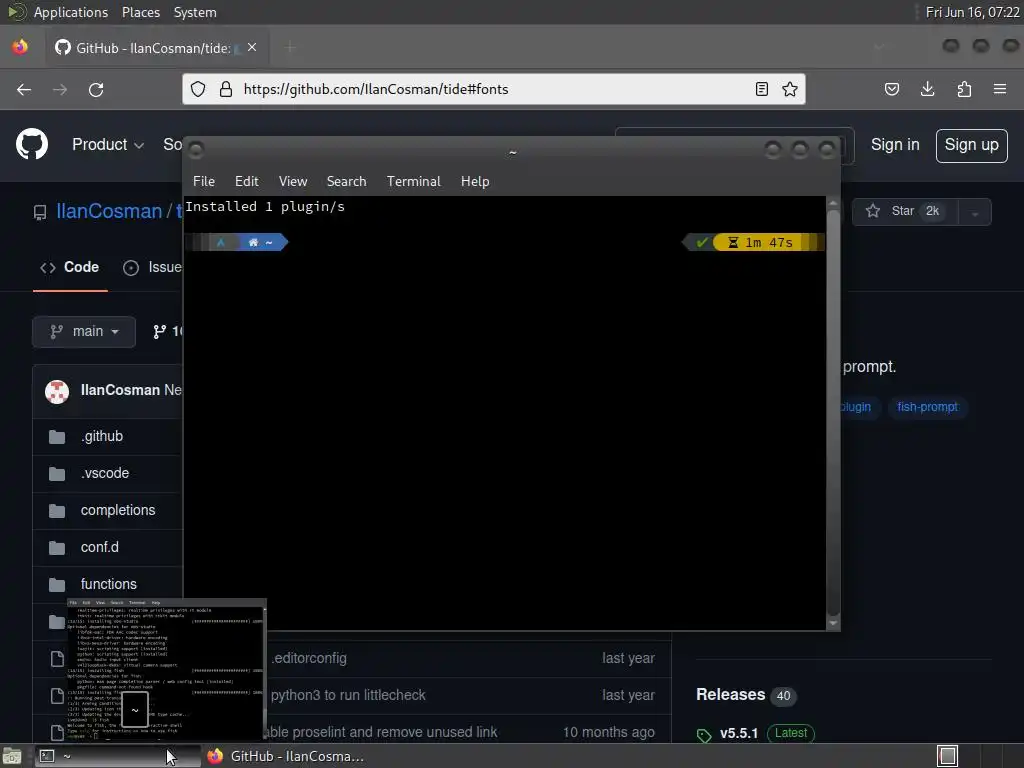The image size is (1024, 768).
Task: Open a new tab with the plus icon
Action: [290, 47]
